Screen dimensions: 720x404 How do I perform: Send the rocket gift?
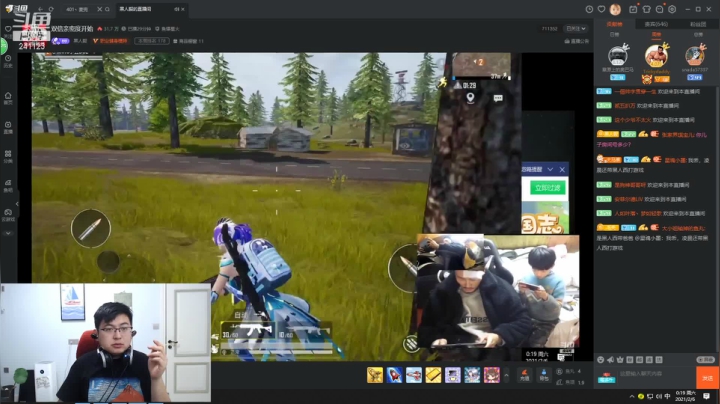(394, 375)
